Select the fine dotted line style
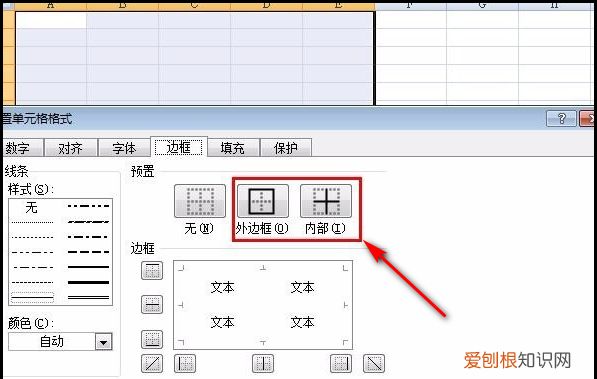The image size is (597, 379). 32,222
